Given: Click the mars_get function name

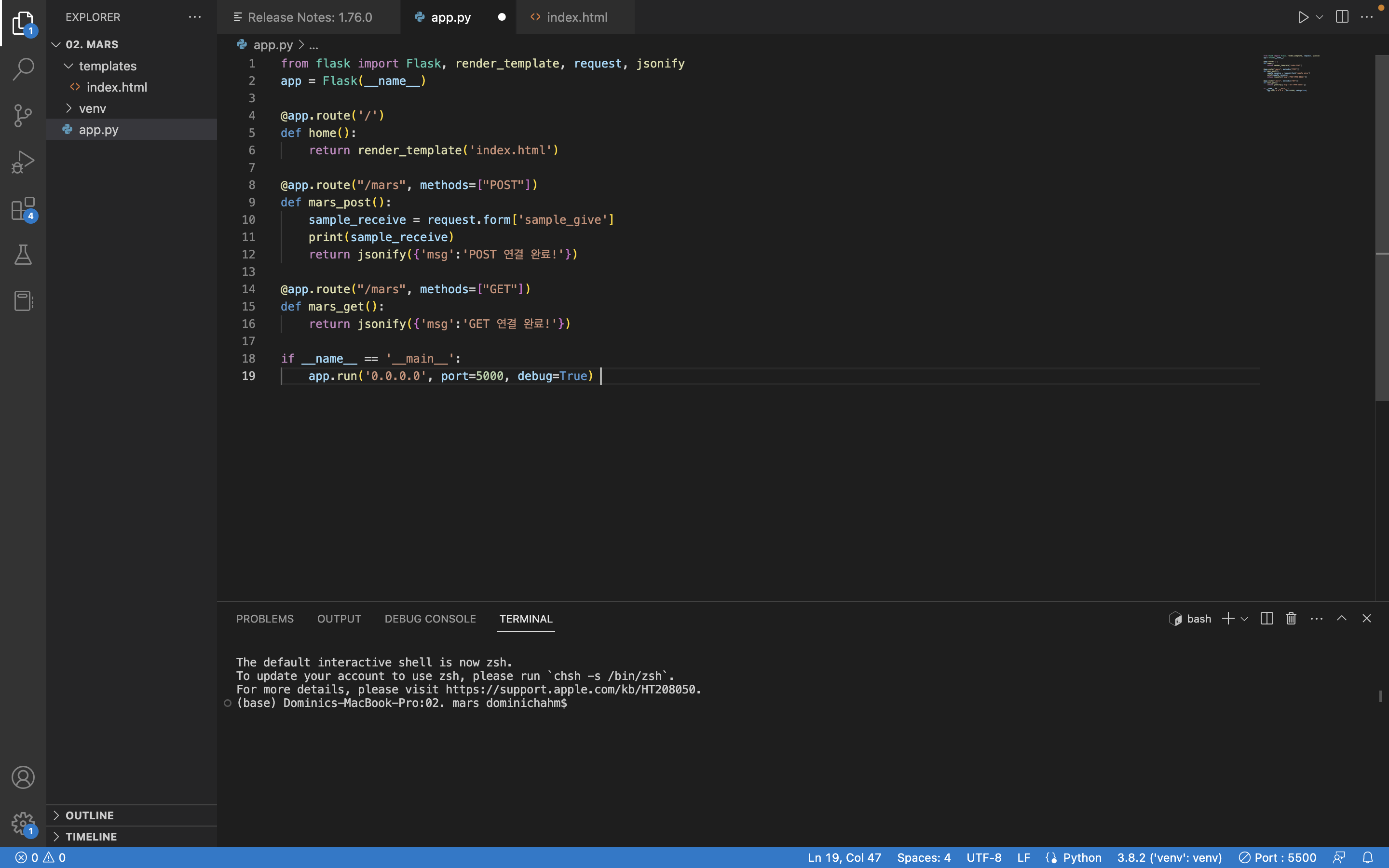Looking at the screenshot, I should click(x=336, y=307).
